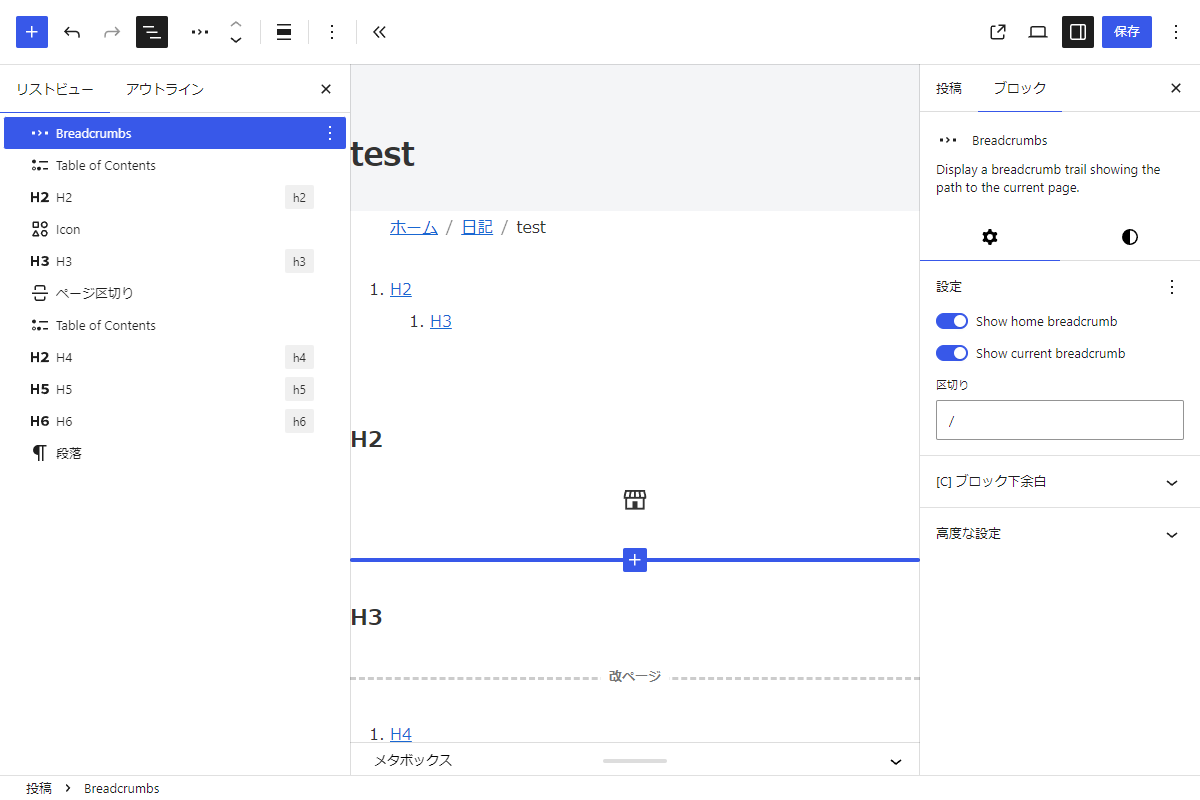This screenshot has height=800, width=1200.
Task: Open post preview in a new tab
Action: click(997, 32)
